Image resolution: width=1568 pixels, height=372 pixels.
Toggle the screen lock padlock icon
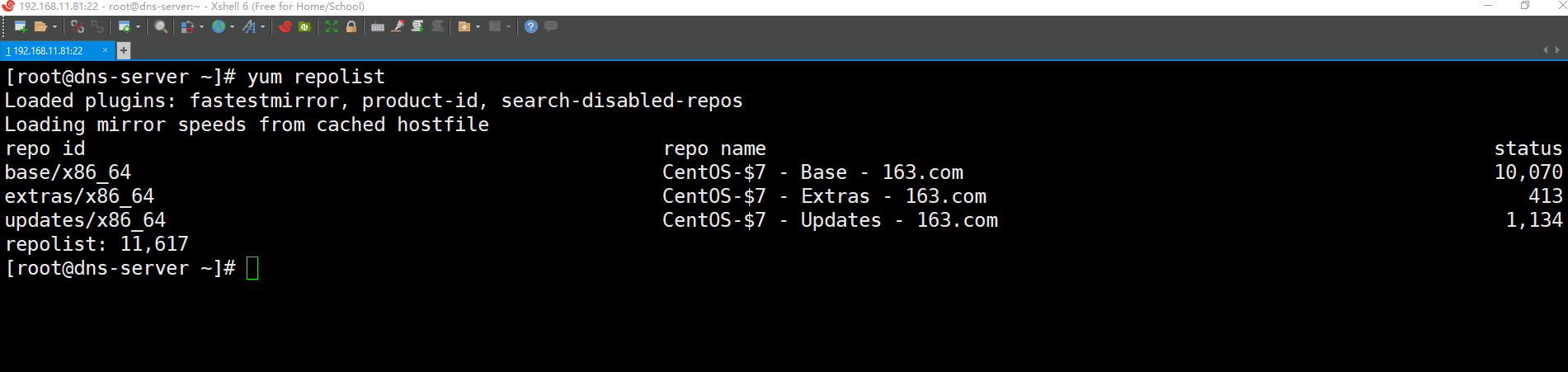tap(351, 26)
